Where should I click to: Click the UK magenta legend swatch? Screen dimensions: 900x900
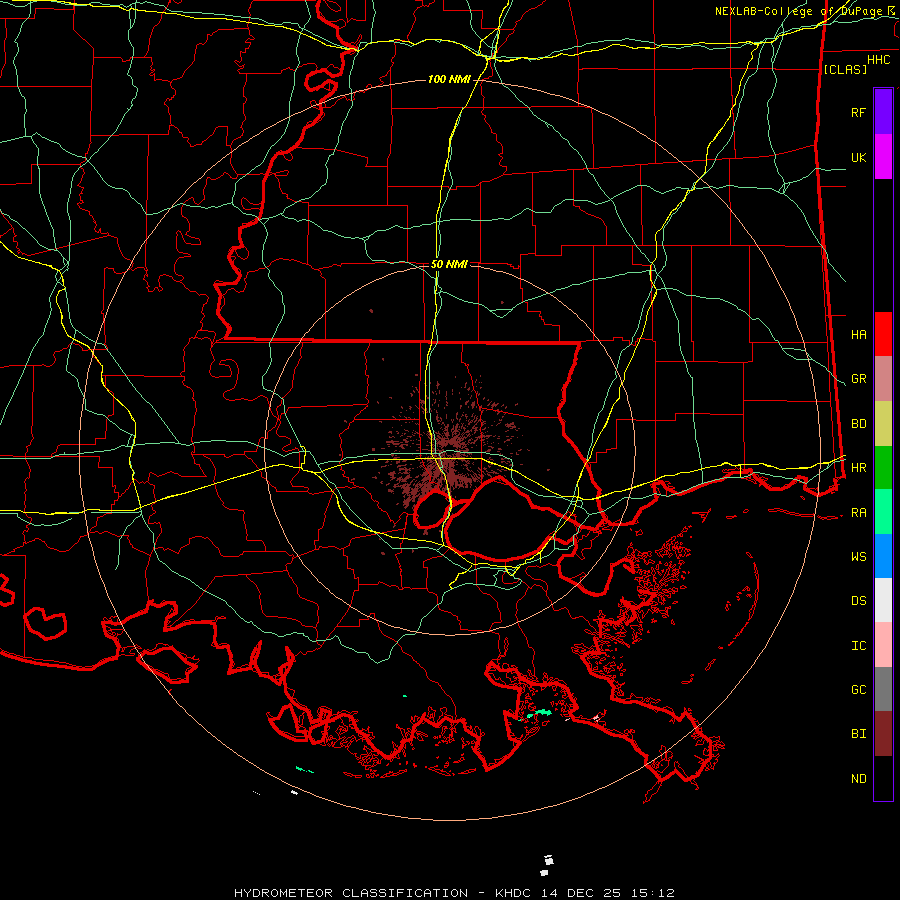[x=883, y=157]
